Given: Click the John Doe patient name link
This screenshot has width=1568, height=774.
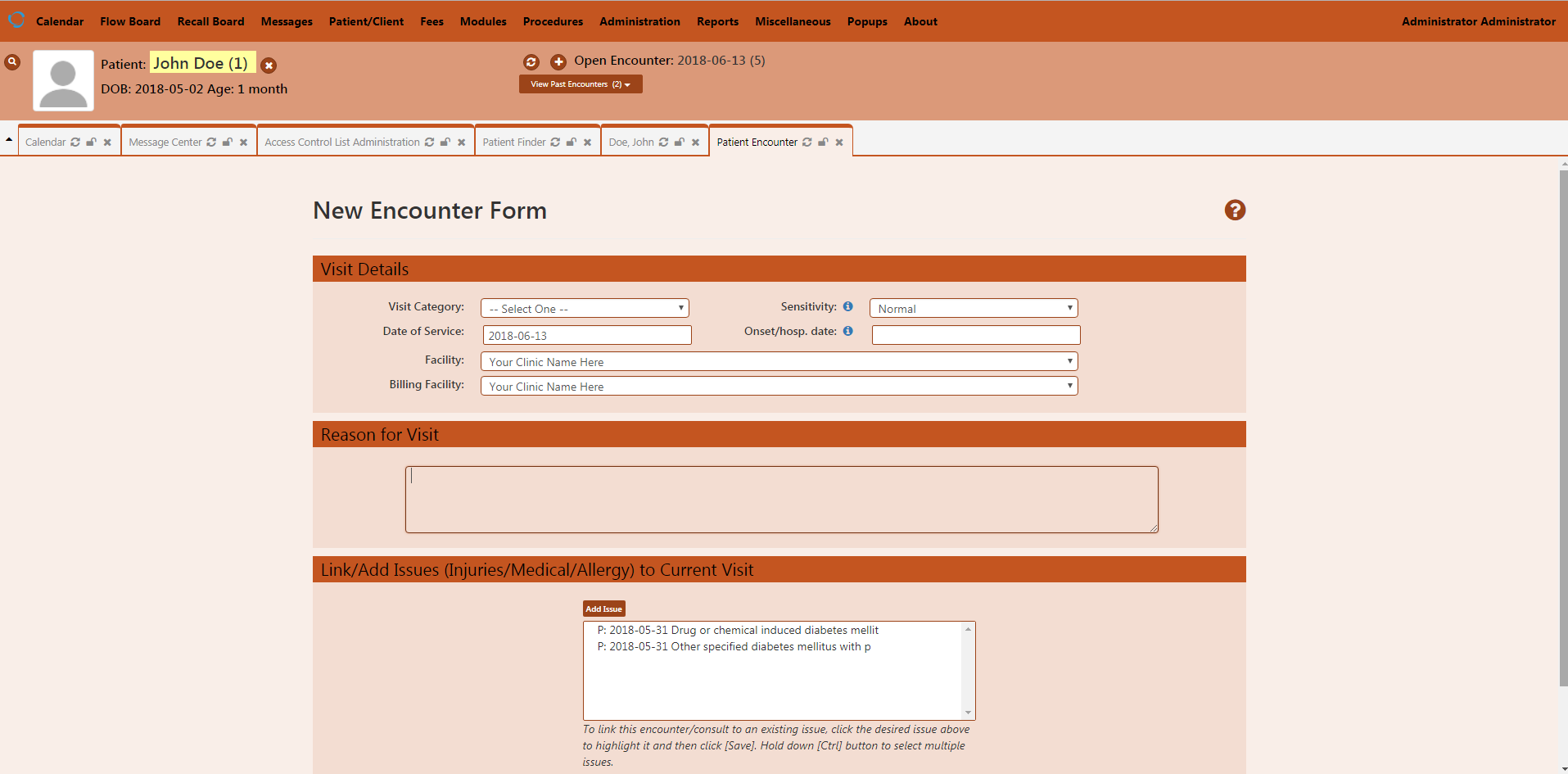Looking at the screenshot, I should point(201,62).
